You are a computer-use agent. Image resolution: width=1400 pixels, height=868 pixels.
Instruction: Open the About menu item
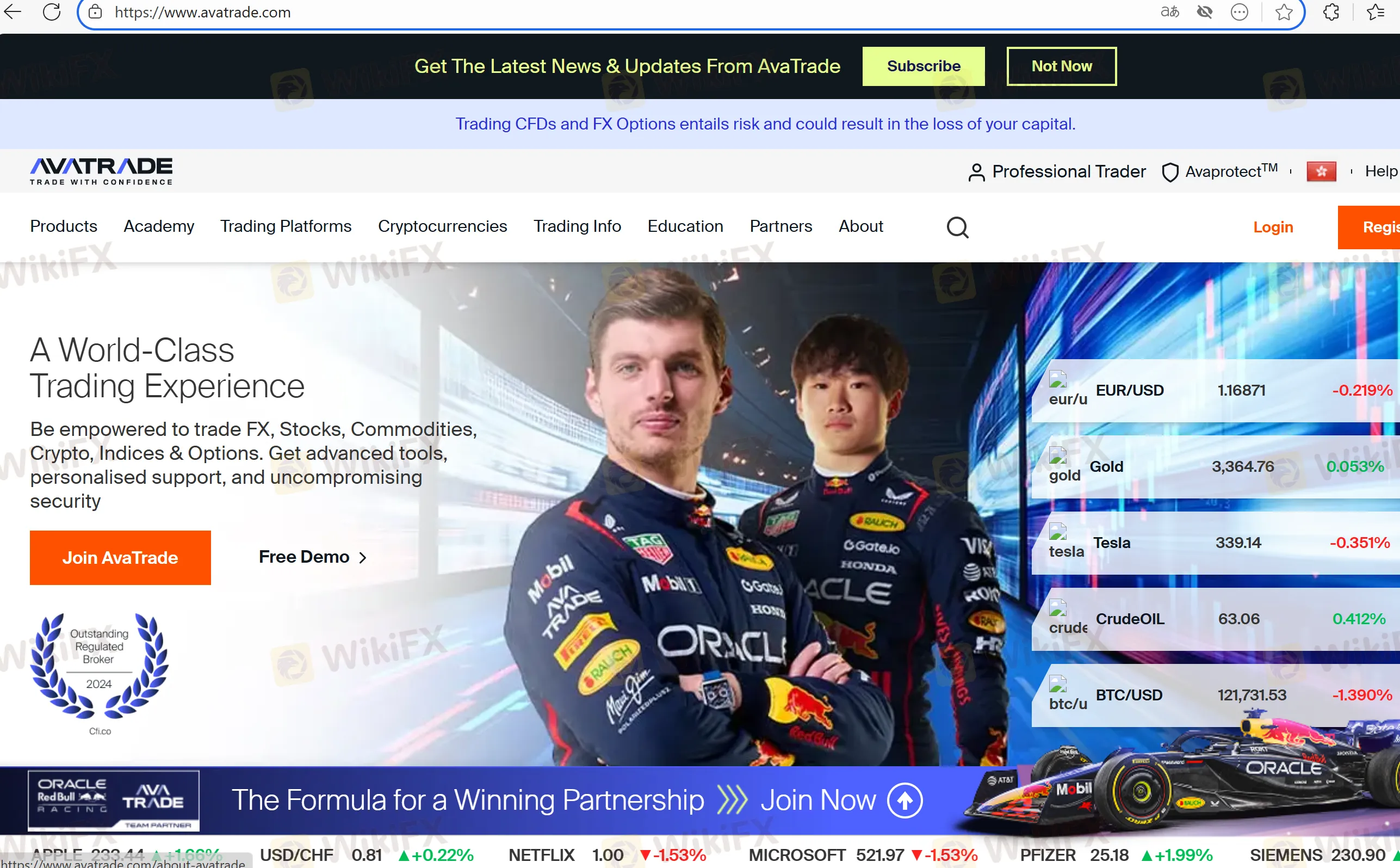pyautogui.click(x=860, y=226)
